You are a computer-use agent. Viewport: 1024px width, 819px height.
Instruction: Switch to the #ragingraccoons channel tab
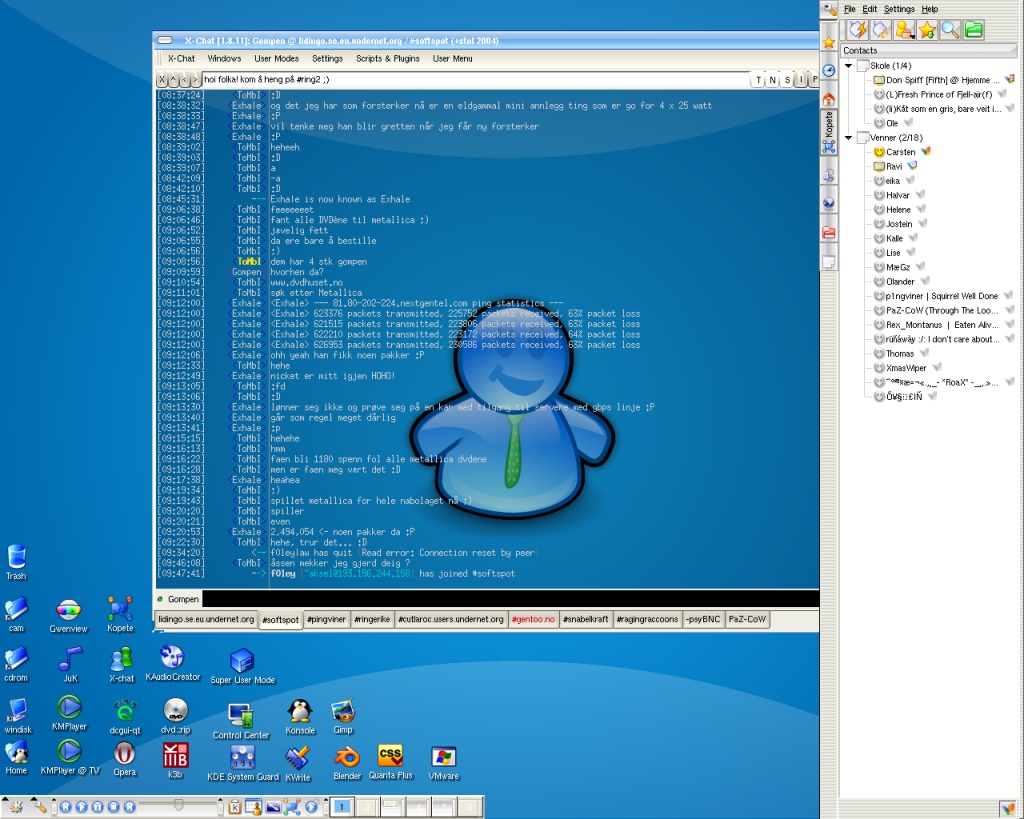(647, 619)
